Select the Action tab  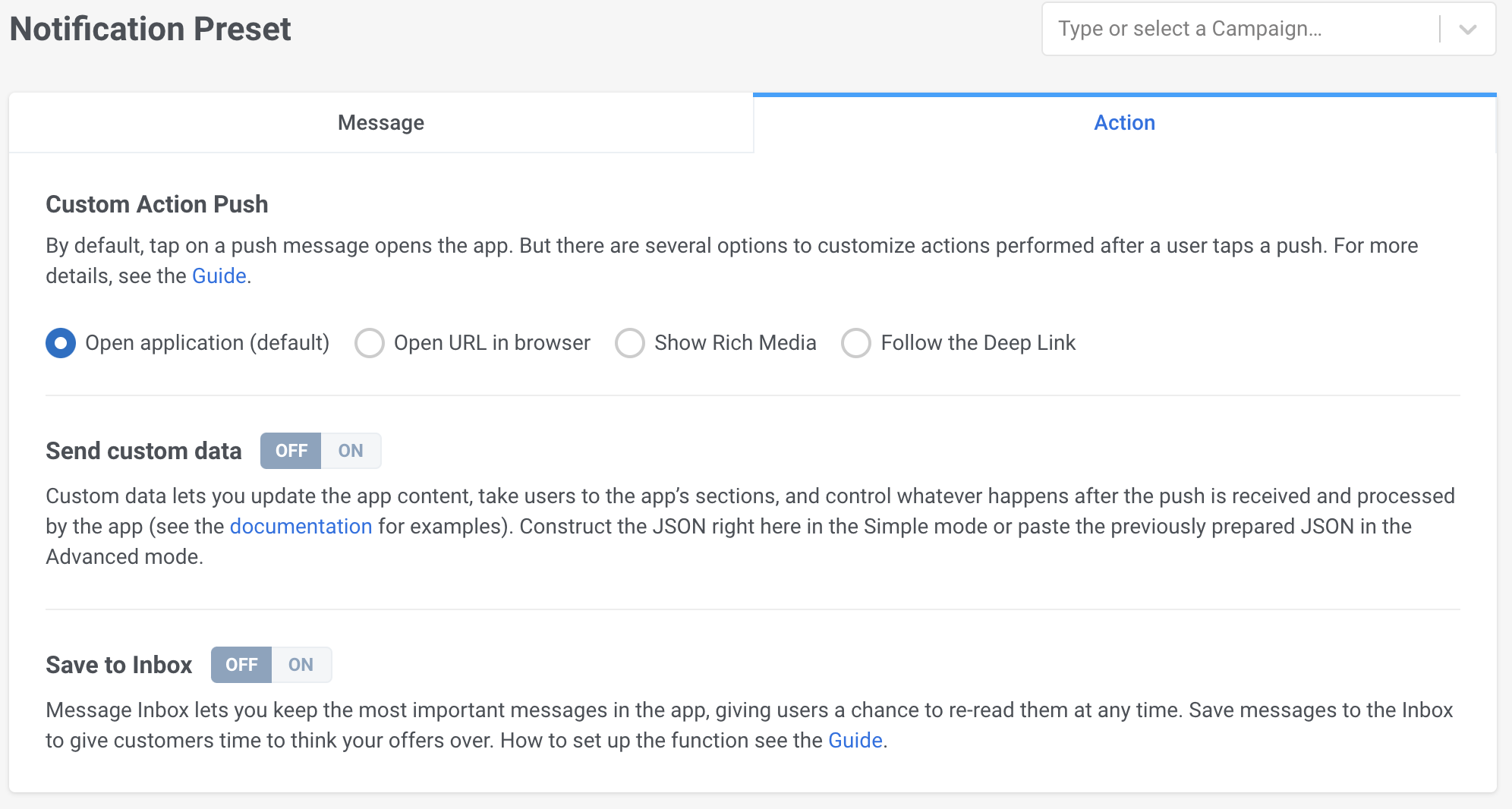(1124, 123)
